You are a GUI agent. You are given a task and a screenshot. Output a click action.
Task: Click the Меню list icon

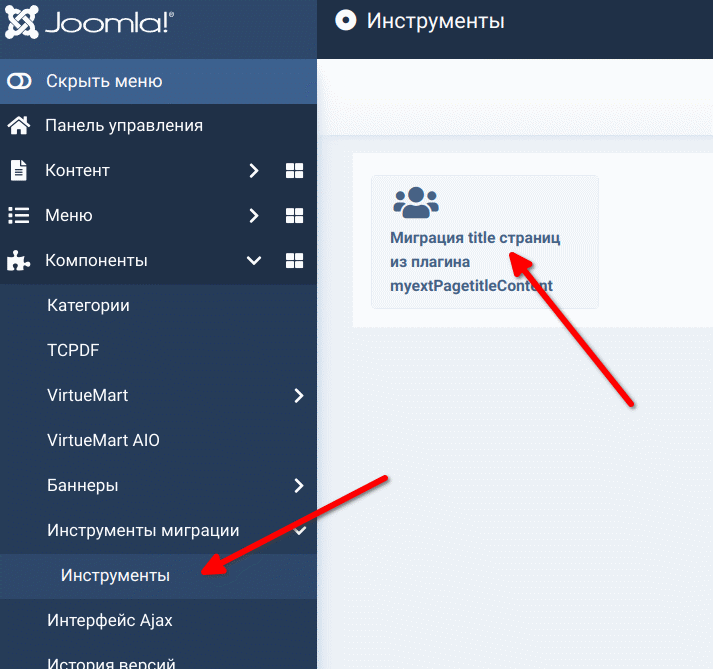[19, 216]
